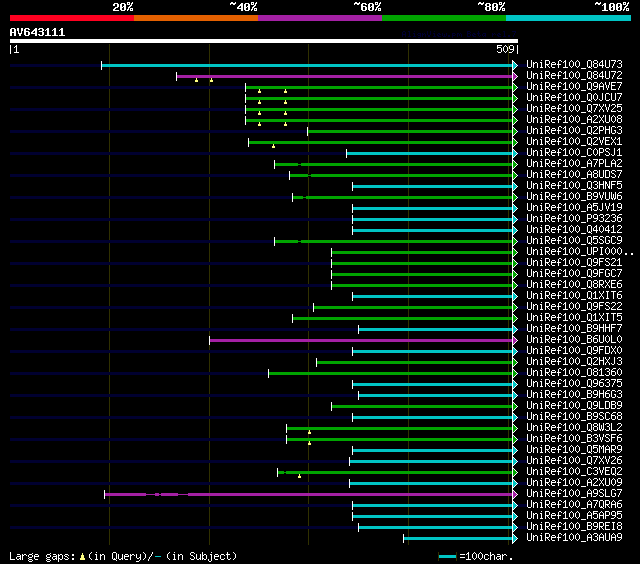
Task: Click the purple alignment bar for A9SLG7
Action: click(309, 495)
